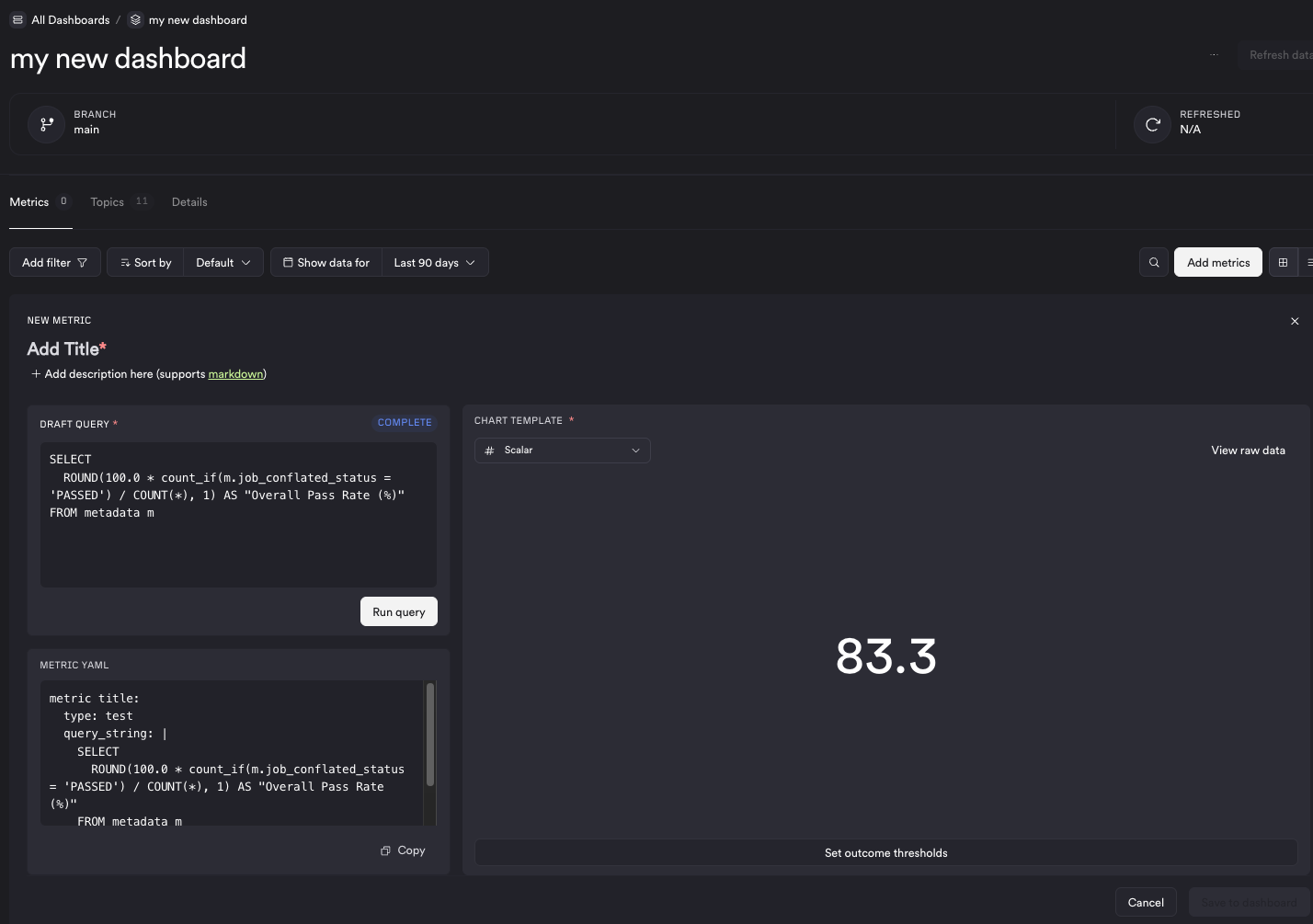
Task: Click the search magnifier icon
Action: click(1154, 262)
